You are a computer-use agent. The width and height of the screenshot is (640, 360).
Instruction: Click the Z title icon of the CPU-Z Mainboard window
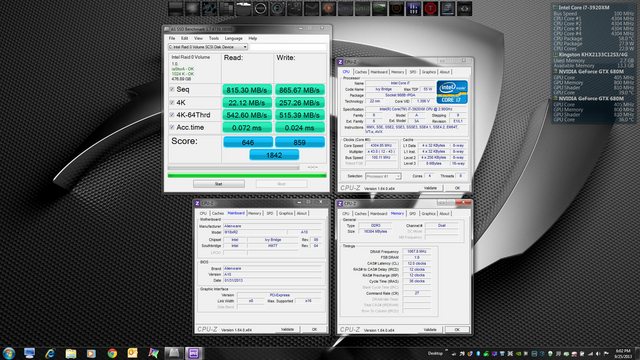197,203
